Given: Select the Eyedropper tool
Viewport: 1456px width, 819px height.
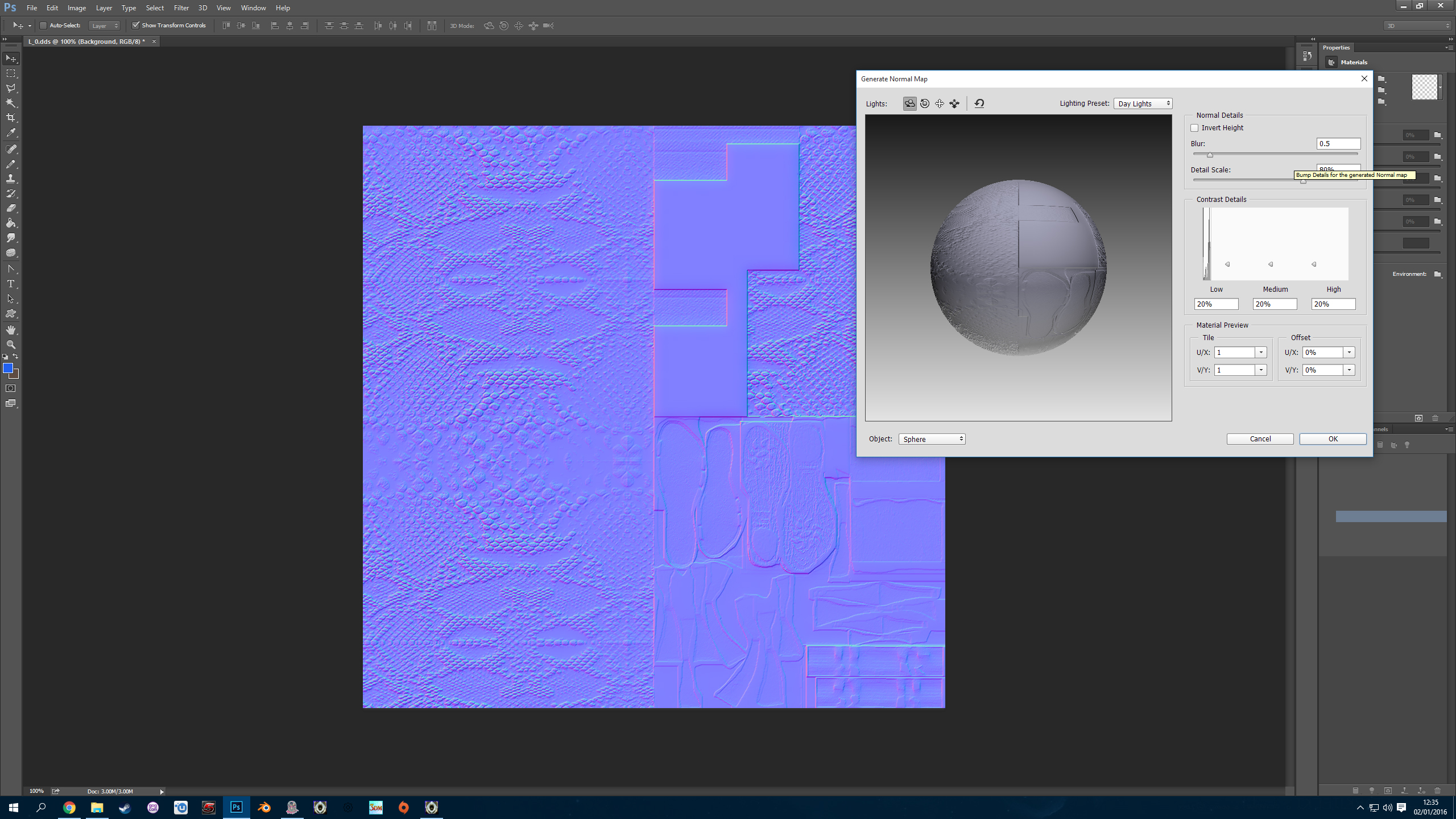Looking at the screenshot, I should 11,133.
